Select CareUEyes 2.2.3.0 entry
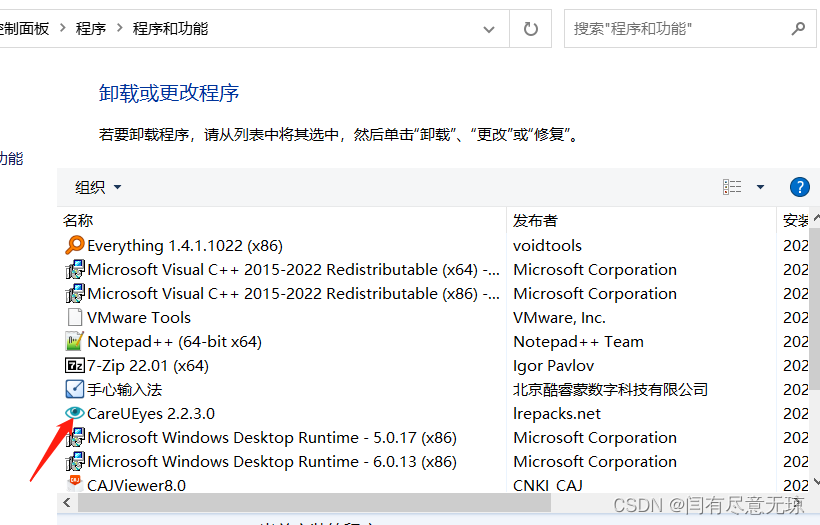This screenshot has height=525, width=820. click(x=151, y=414)
